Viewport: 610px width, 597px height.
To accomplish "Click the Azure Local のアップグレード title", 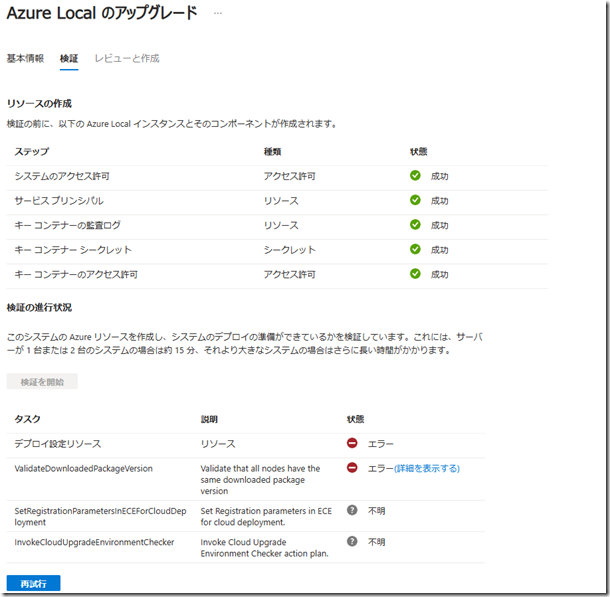I will (x=102, y=13).
